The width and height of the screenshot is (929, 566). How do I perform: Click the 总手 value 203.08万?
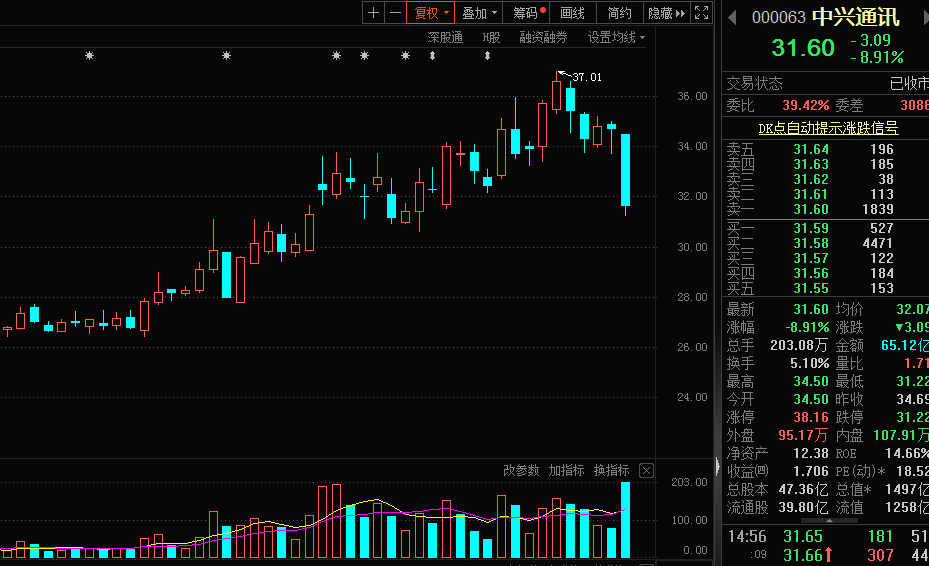pos(799,345)
